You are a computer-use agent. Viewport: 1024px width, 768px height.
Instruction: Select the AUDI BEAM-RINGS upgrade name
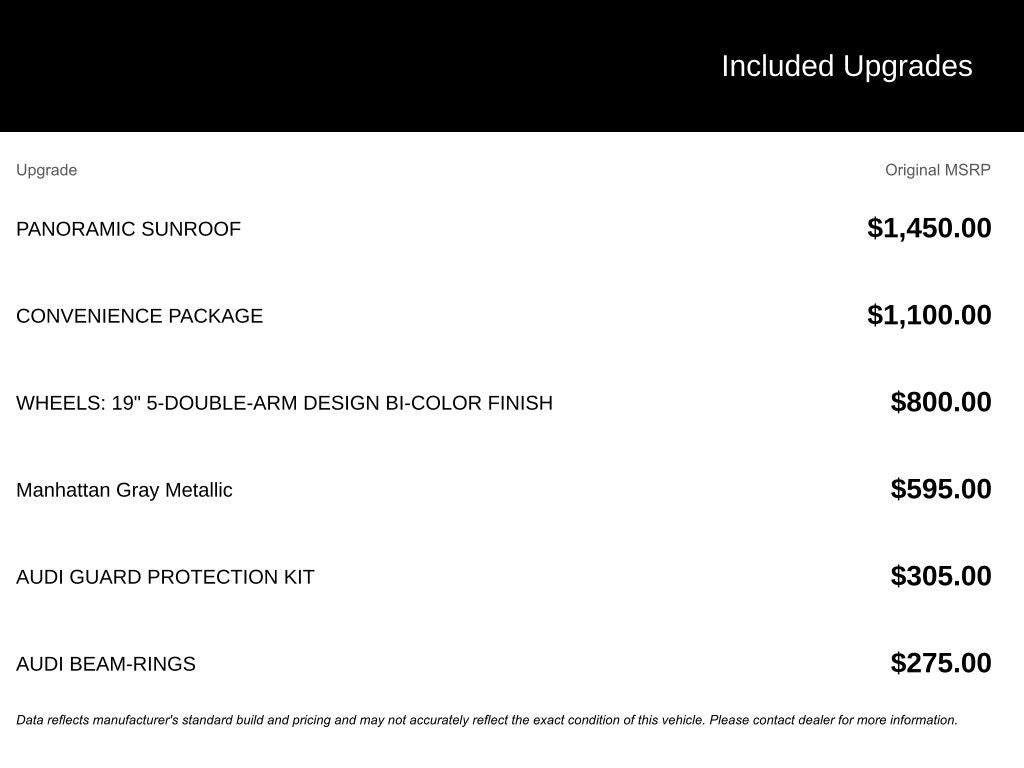click(106, 664)
